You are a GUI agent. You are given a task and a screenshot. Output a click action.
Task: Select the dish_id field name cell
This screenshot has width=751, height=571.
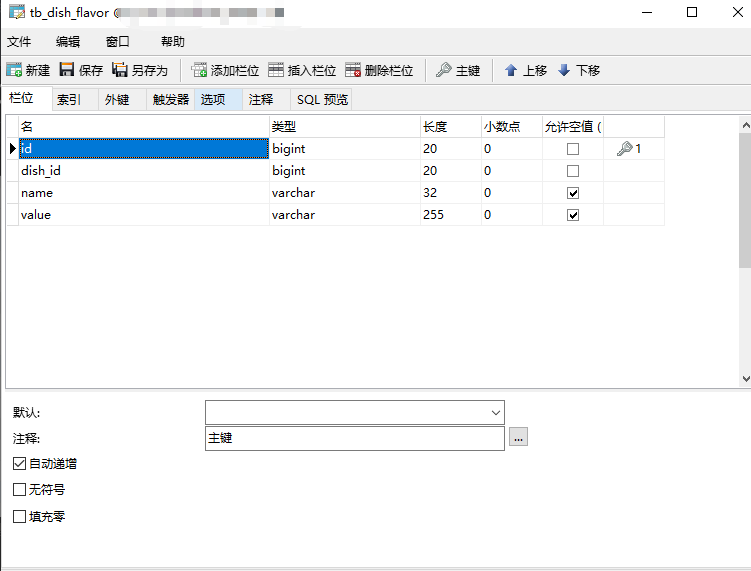point(144,171)
